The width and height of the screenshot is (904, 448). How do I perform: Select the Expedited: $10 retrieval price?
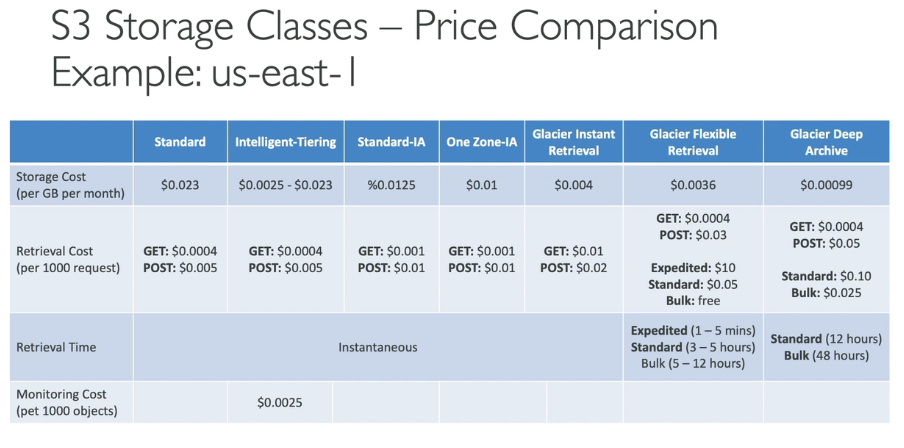693,268
